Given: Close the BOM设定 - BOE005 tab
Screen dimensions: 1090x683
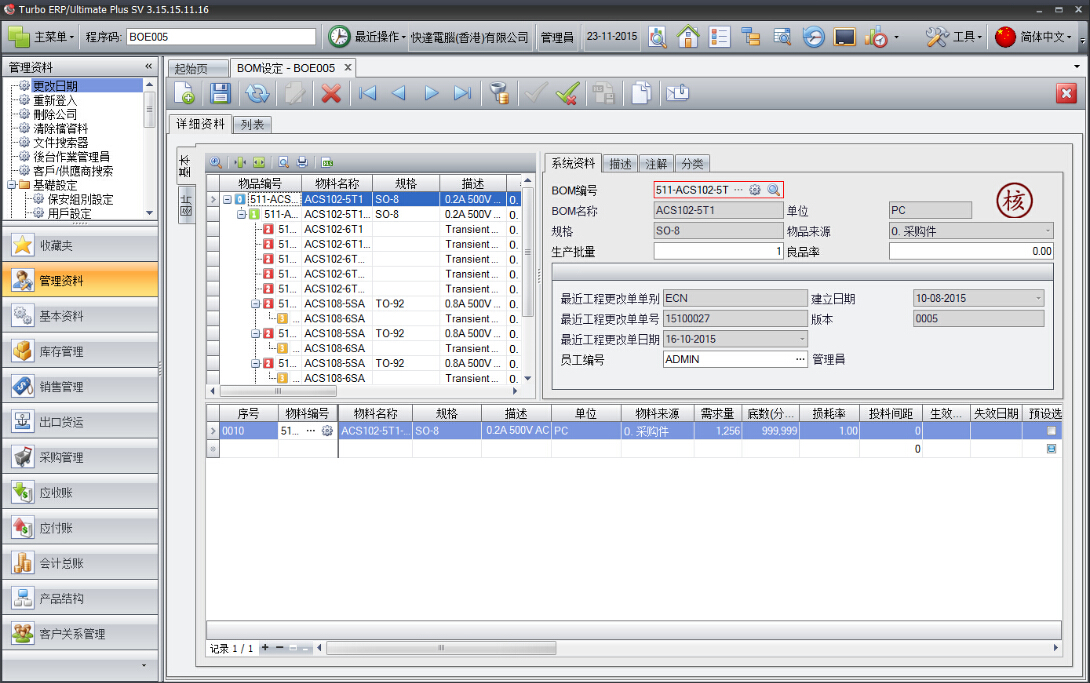Looking at the screenshot, I should (348, 67).
